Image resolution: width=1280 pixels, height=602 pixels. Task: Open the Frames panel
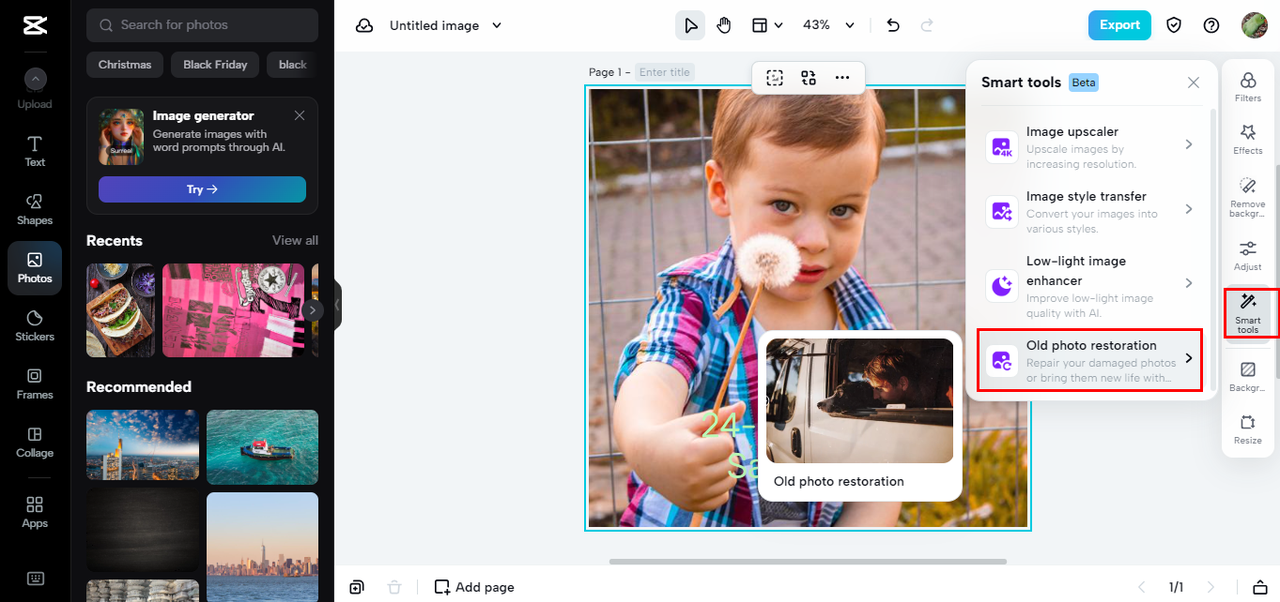(35, 384)
